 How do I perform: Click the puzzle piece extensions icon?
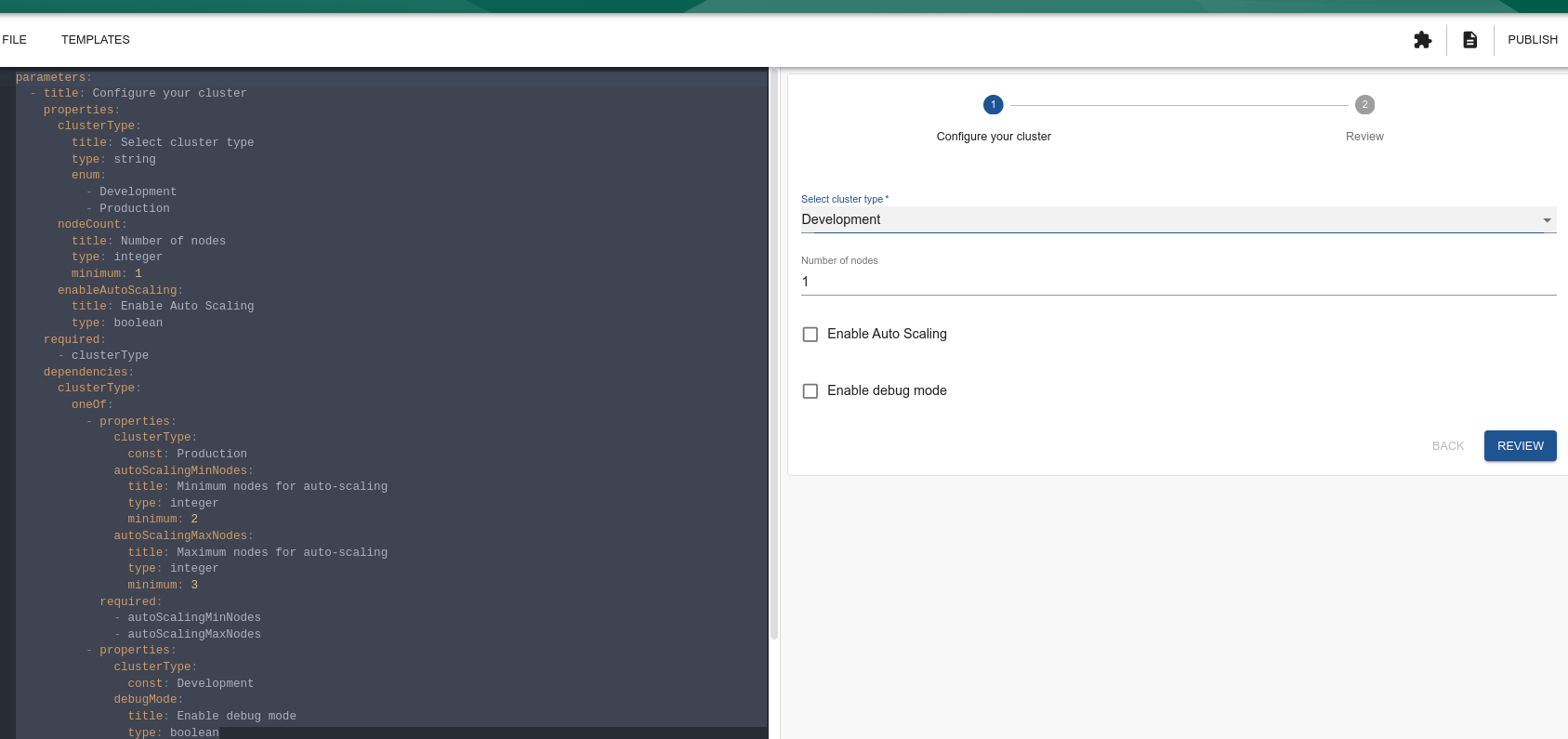(1422, 40)
